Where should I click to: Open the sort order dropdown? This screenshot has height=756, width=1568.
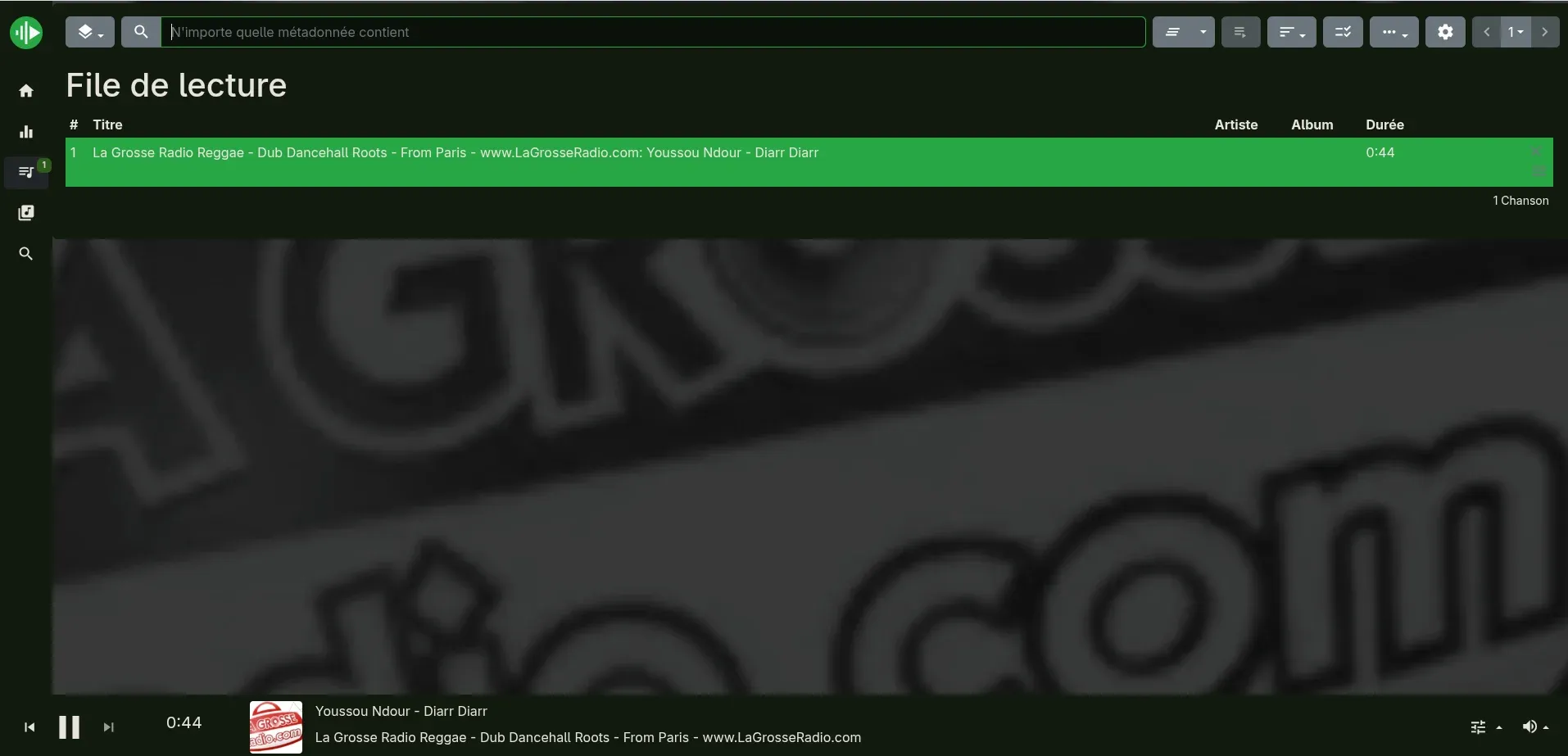click(x=1292, y=32)
